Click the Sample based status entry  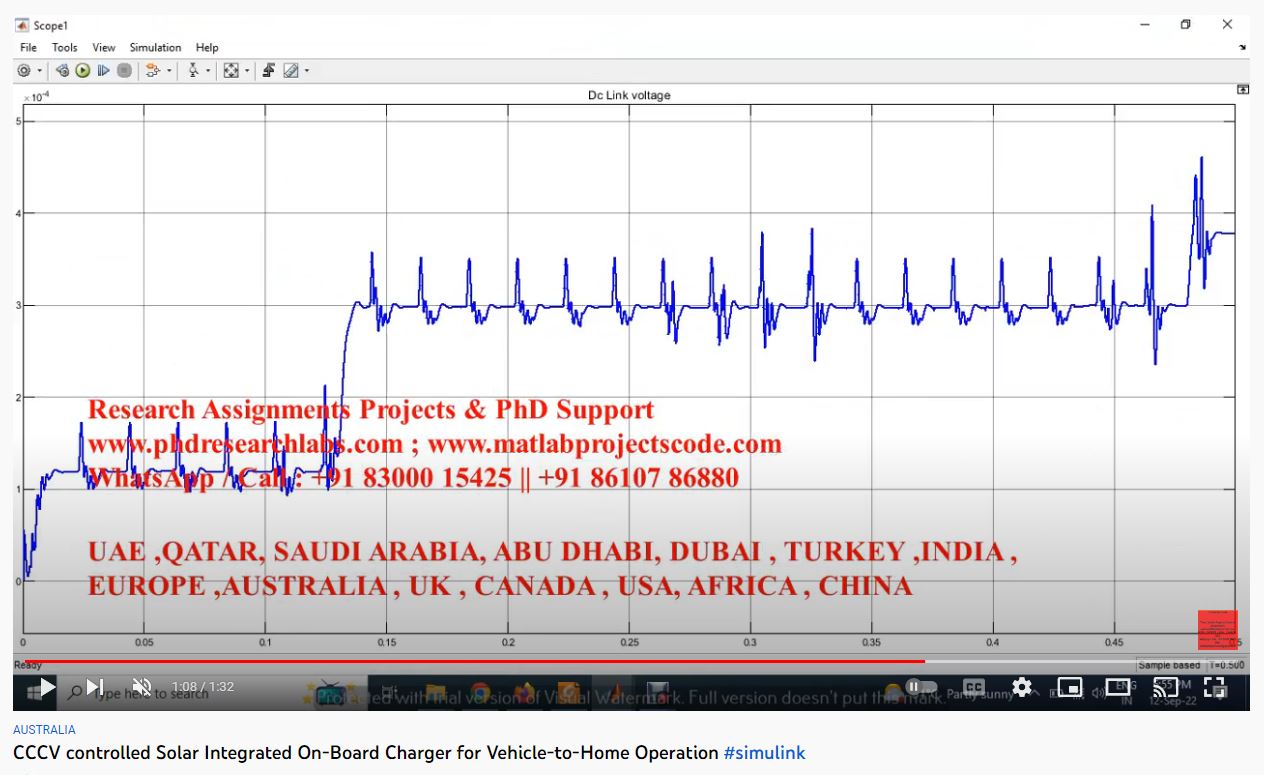pyautogui.click(x=1169, y=666)
